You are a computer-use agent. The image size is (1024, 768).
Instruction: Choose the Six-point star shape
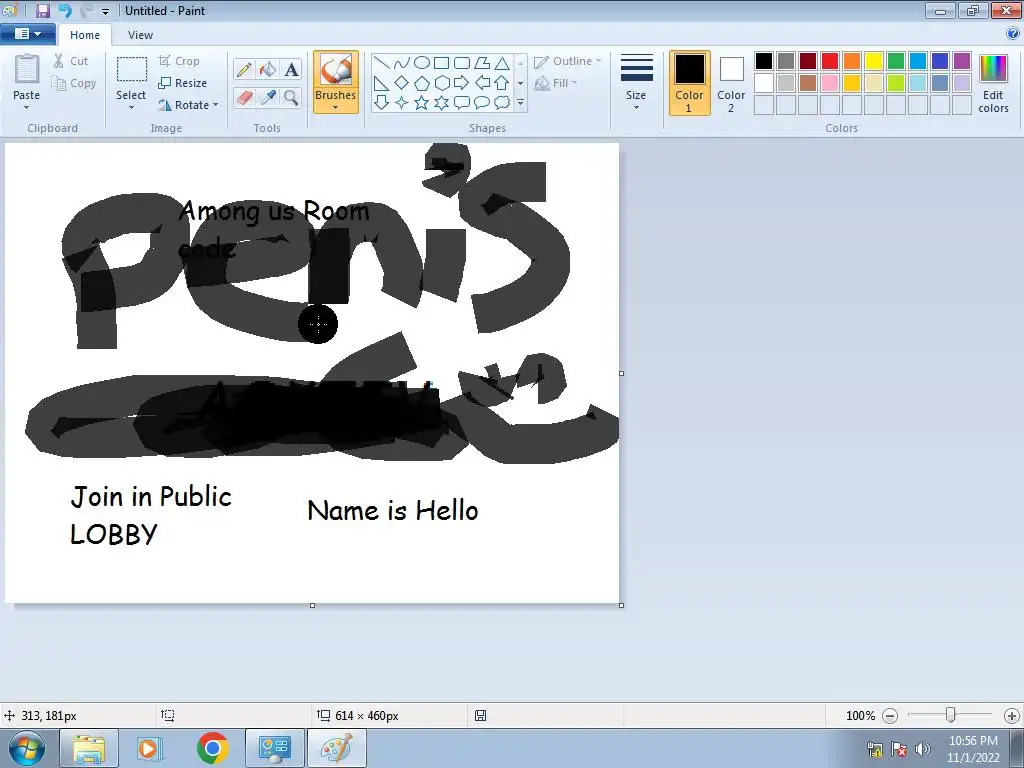click(442, 103)
